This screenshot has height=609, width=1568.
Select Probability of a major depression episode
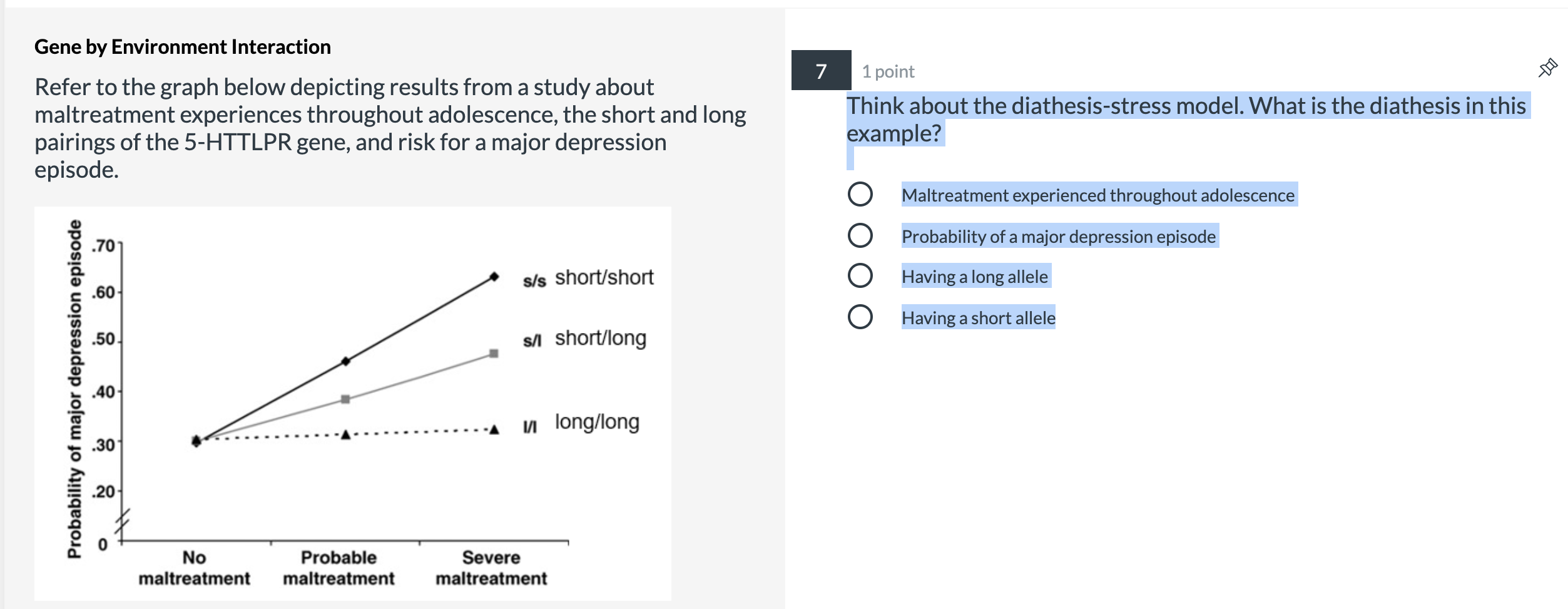(860, 236)
